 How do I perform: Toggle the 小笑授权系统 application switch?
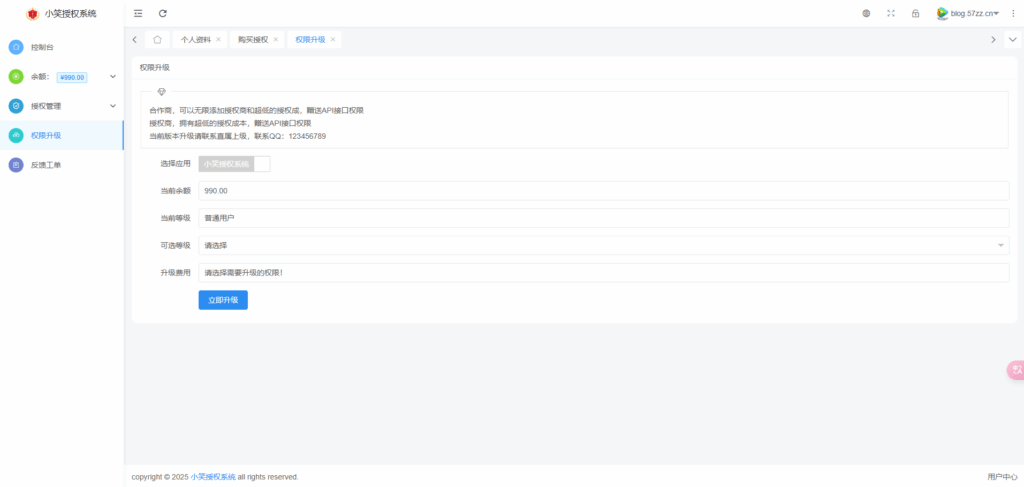234,163
